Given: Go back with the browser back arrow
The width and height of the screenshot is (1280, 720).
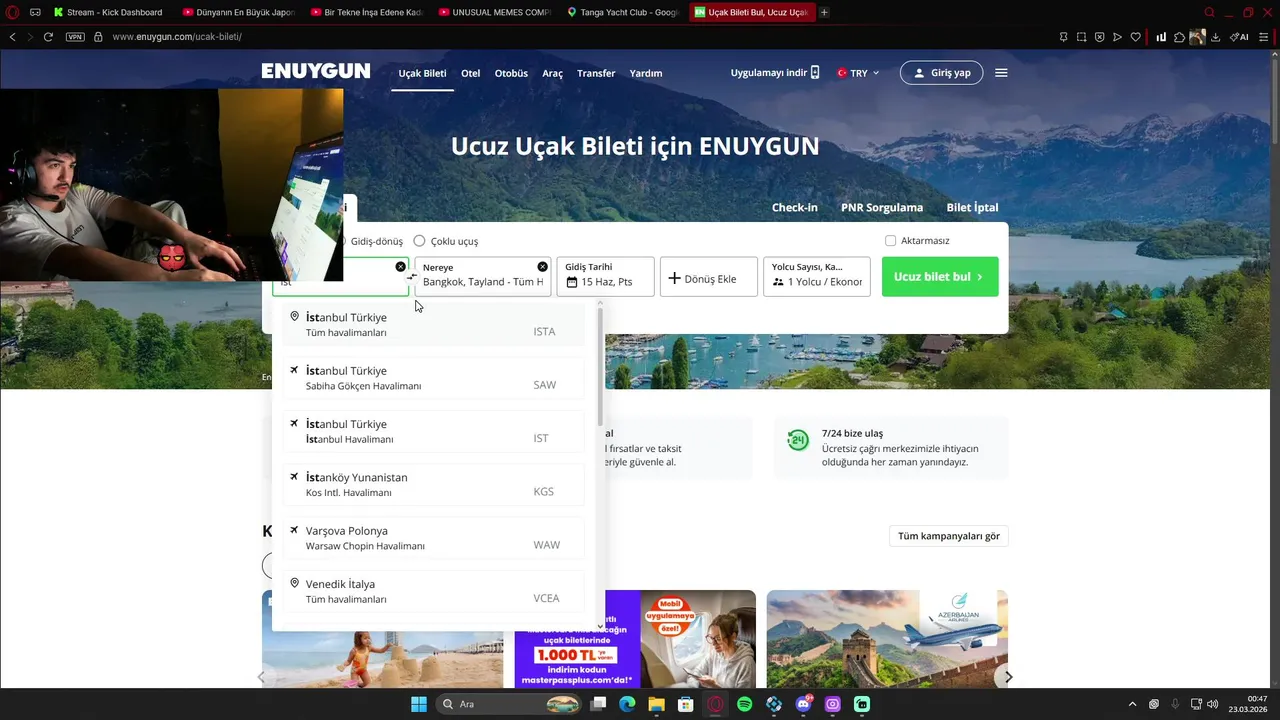Looking at the screenshot, I should [12, 36].
